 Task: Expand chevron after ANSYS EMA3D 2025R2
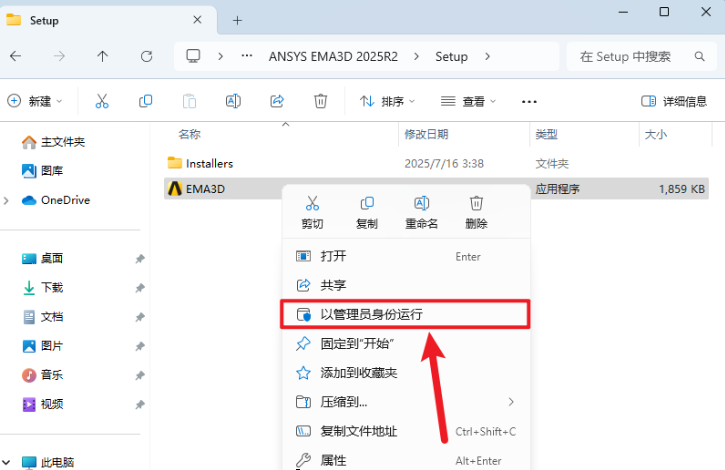point(417,56)
